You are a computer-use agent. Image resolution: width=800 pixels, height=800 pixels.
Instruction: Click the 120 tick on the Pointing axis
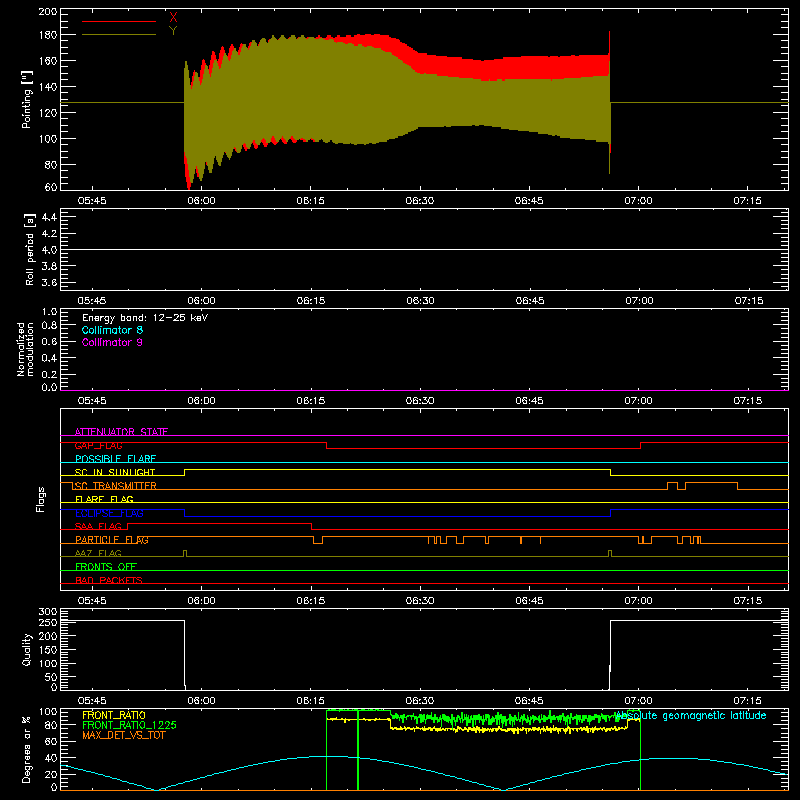47,113
